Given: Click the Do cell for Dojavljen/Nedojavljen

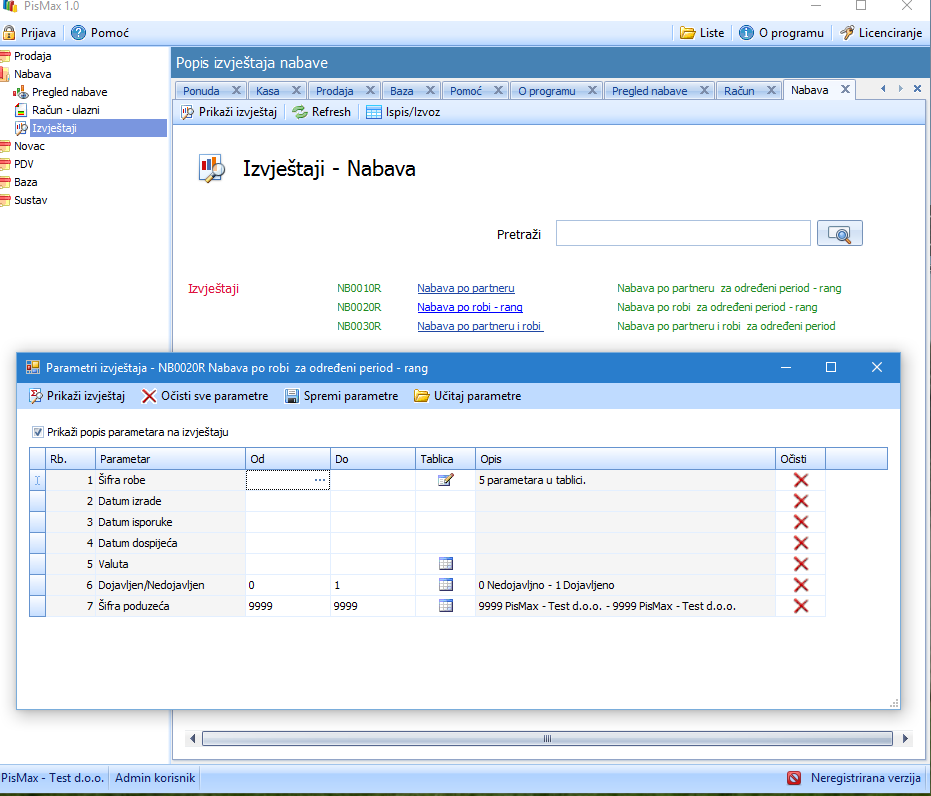Looking at the screenshot, I should pos(373,585).
